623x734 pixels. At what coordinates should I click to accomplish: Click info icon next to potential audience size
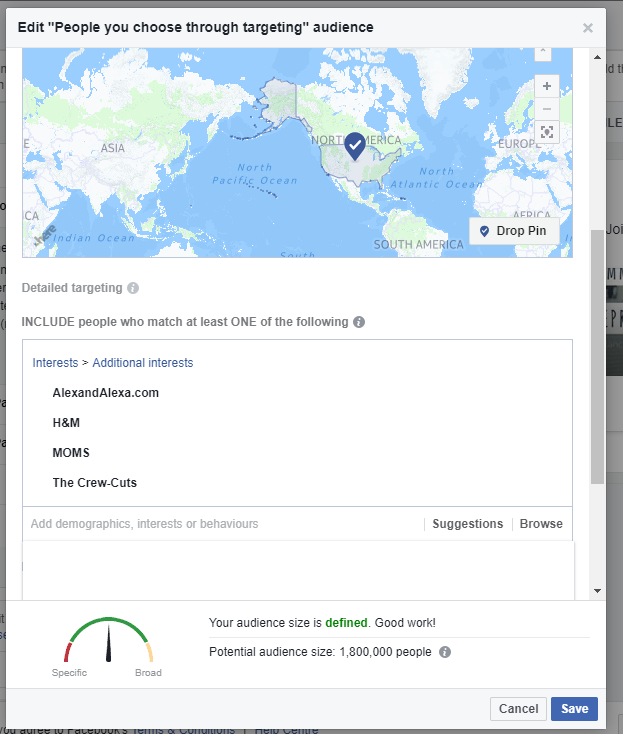pos(445,652)
